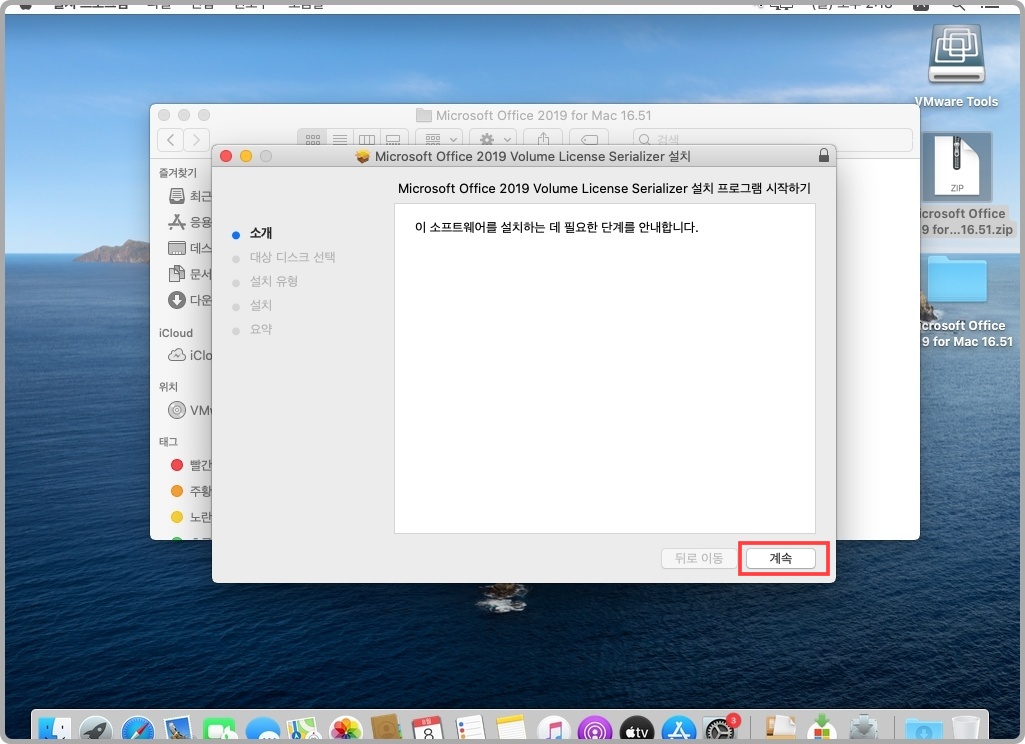Viewport: 1025px width, 744px height.
Task: Select the 요약 step in installer sidebar
Action: [x=261, y=330]
